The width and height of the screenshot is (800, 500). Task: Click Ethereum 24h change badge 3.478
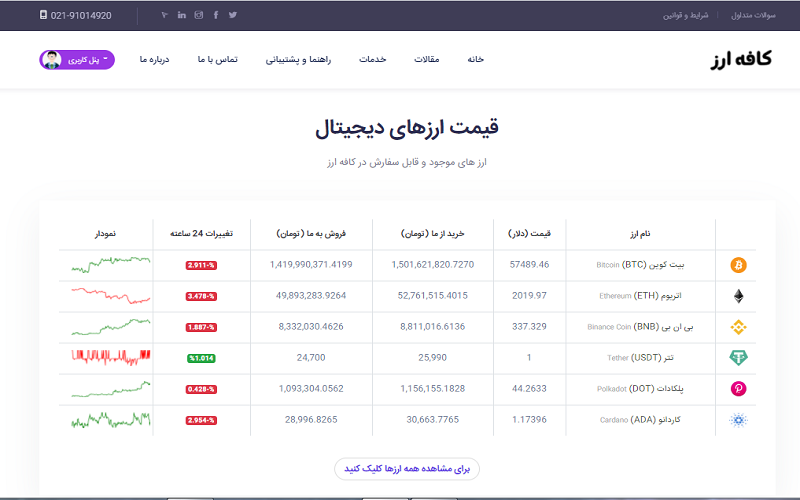pos(202,296)
